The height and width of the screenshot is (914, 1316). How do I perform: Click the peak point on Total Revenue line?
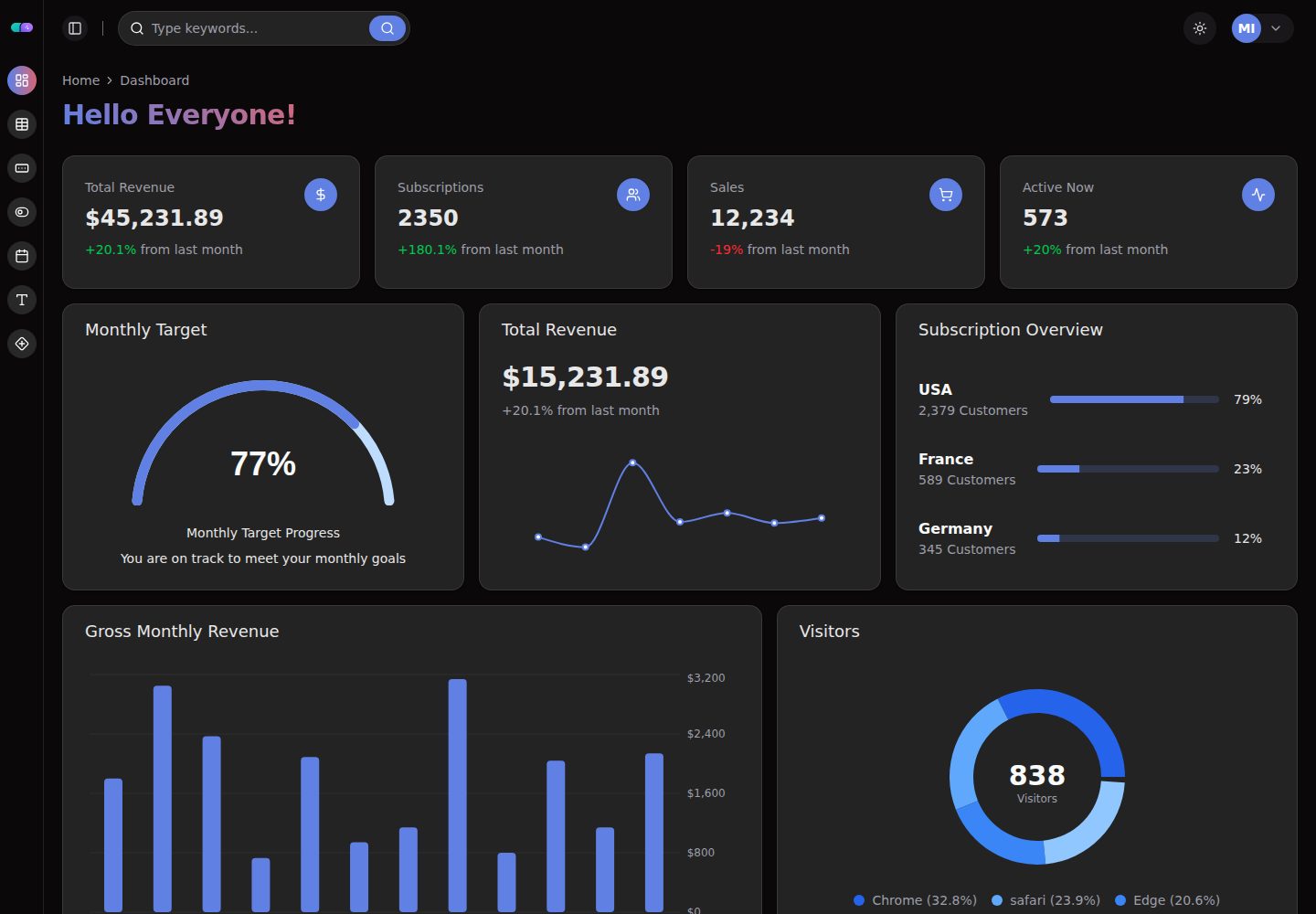(632, 462)
